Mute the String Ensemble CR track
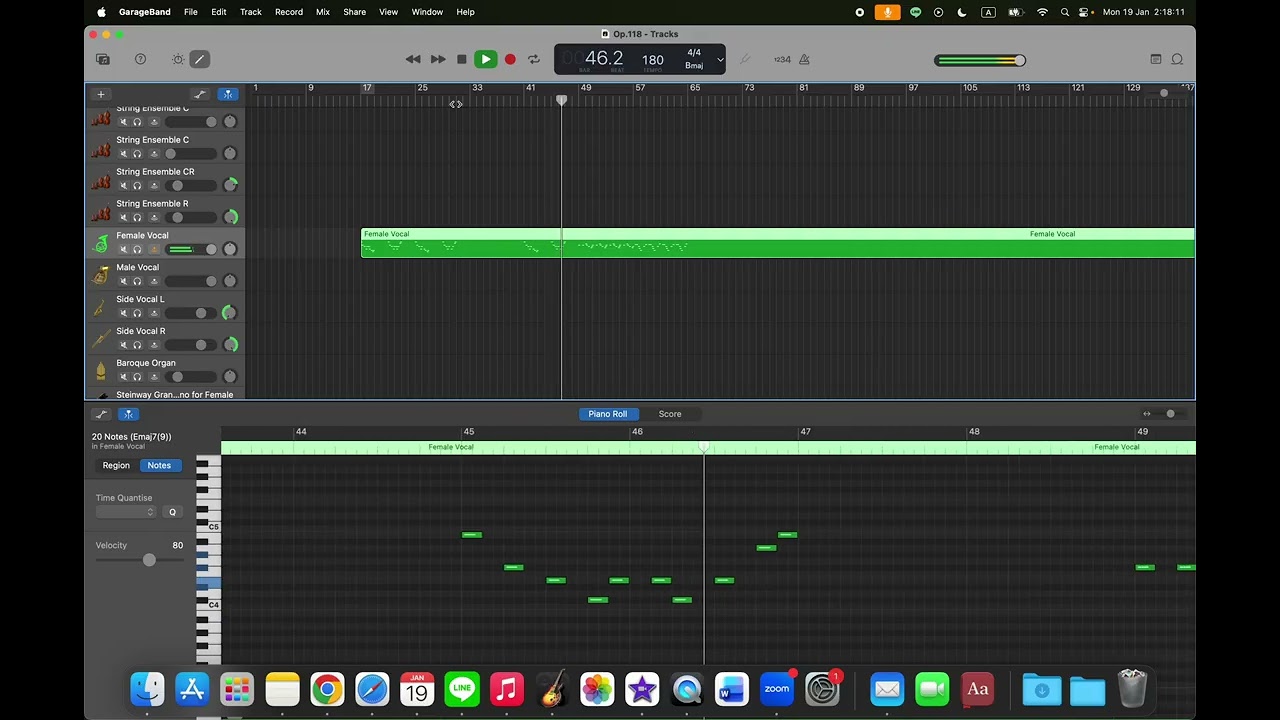Viewport: 1280px width, 720px height. pyautogui.click(x=124, y=186)
